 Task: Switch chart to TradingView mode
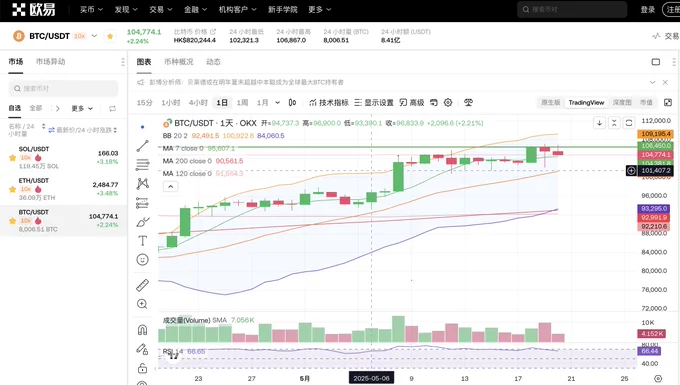(586, 102)
